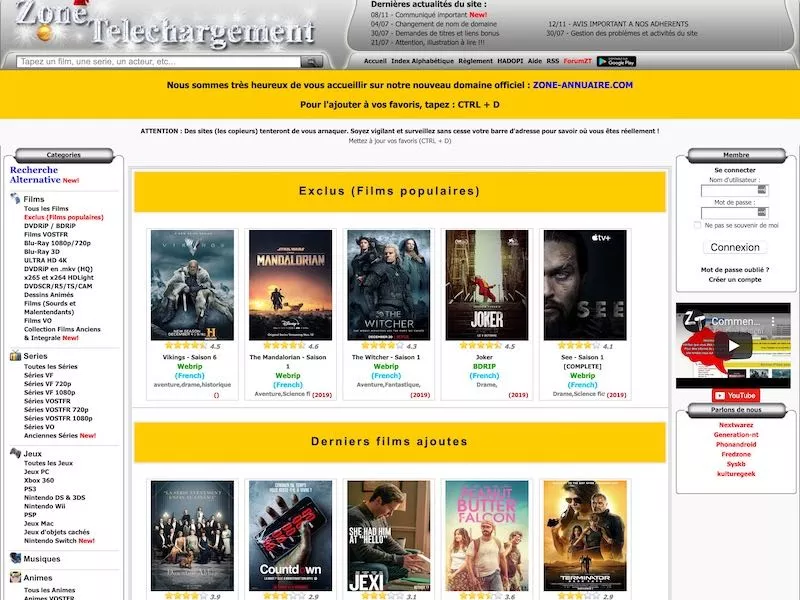Viewport: 800px width, 600px height.
Task: Select HADOPI in the top navigation
Action: [x=510, y=61]
